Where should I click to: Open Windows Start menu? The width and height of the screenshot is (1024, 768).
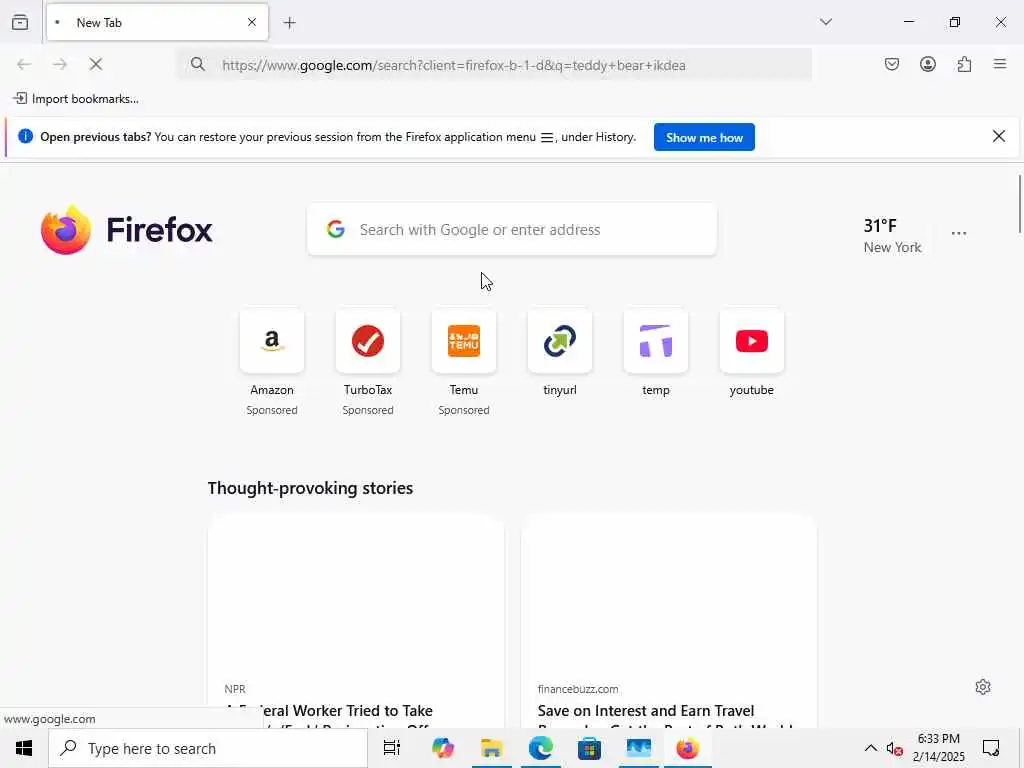(x=24, y=748)
